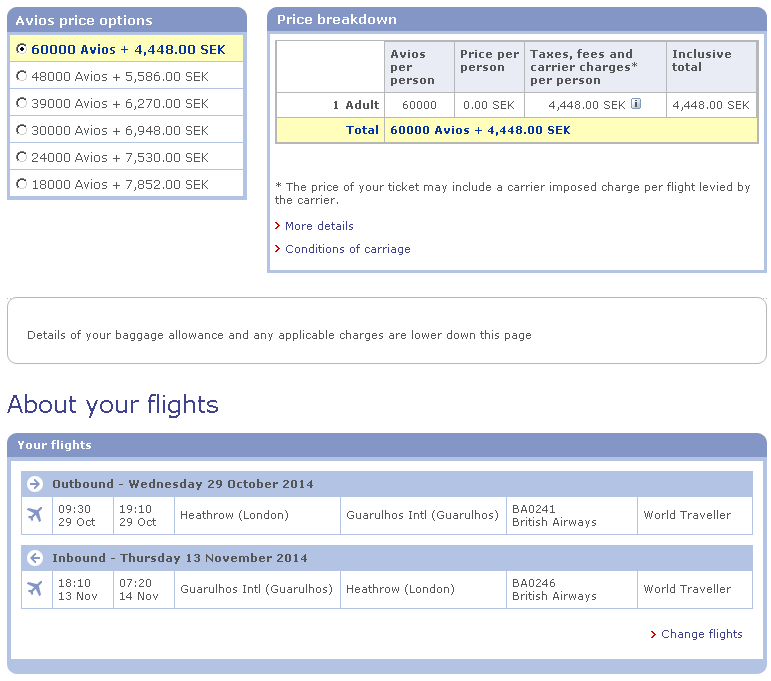Viewport: 771px width, 681px height.
Task: Click the airplane icon on the inbound flight row
Action: click(36, 589)
